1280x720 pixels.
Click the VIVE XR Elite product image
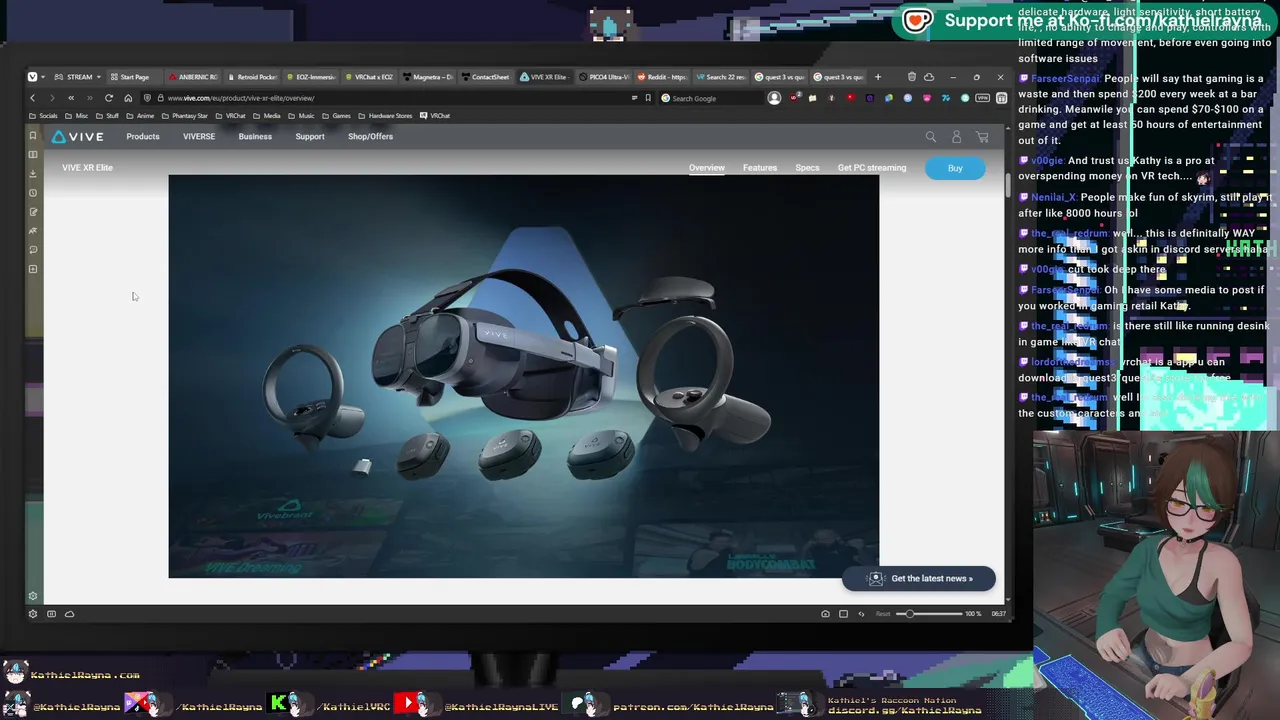click(524, 376)
